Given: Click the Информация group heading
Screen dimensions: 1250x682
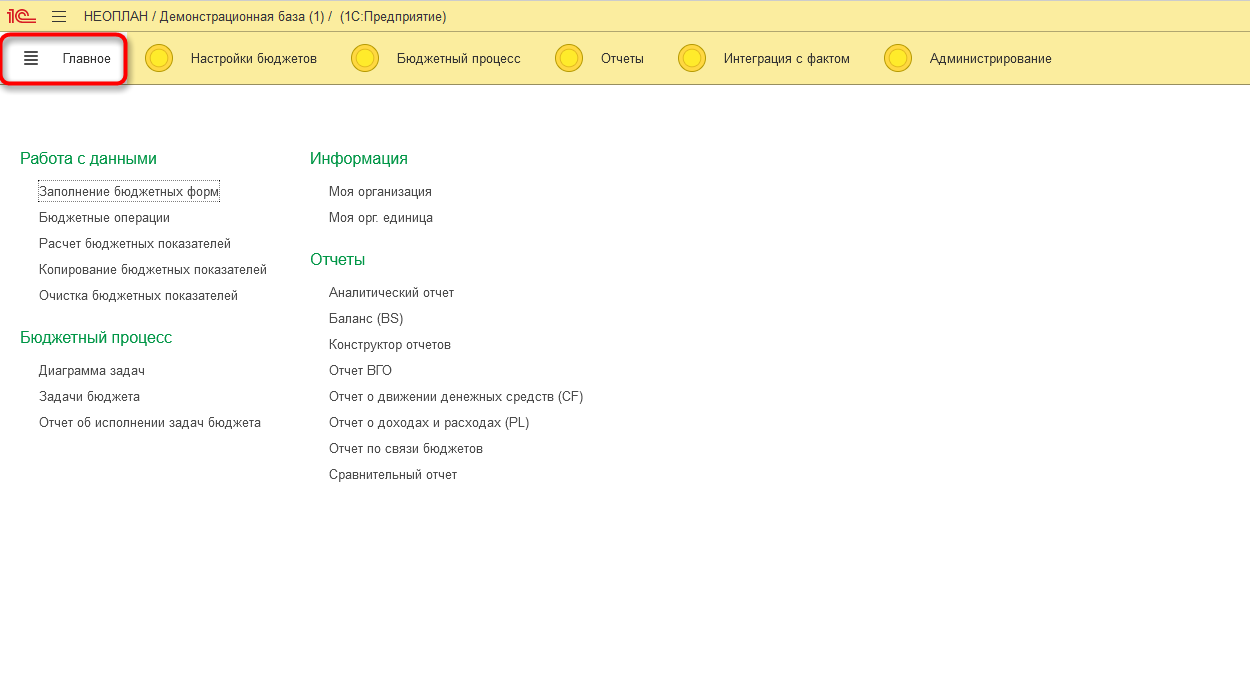Looking at the screenshot, I should point(359,158).
